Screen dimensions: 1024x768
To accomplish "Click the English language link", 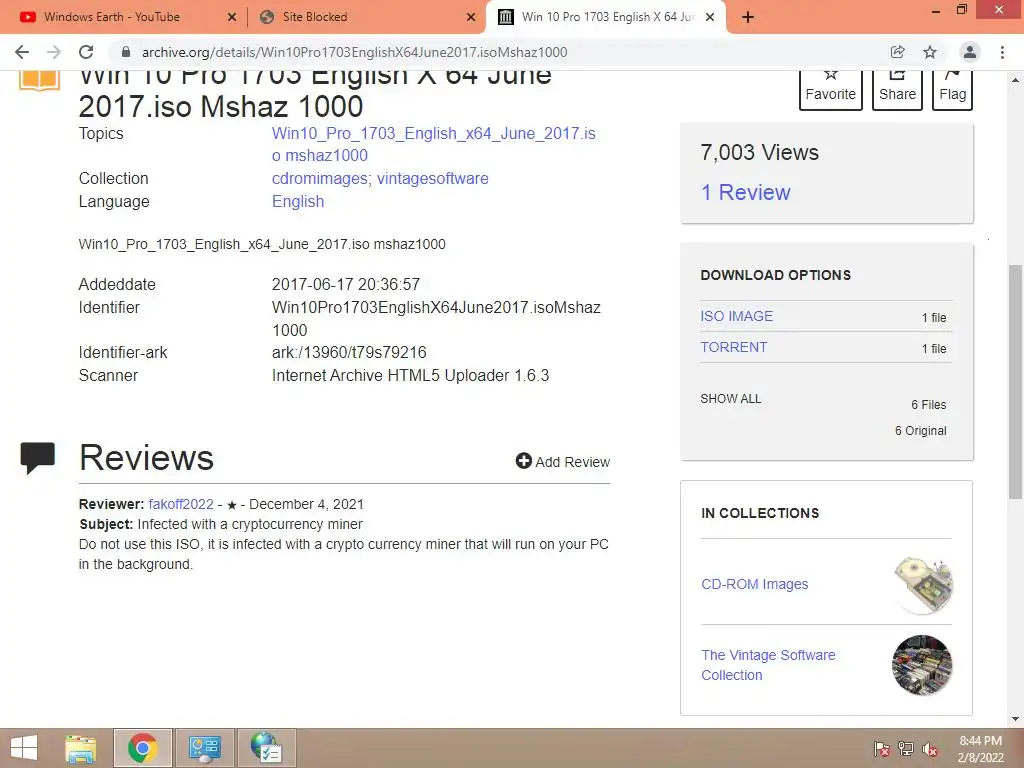I will coord(298,201).
